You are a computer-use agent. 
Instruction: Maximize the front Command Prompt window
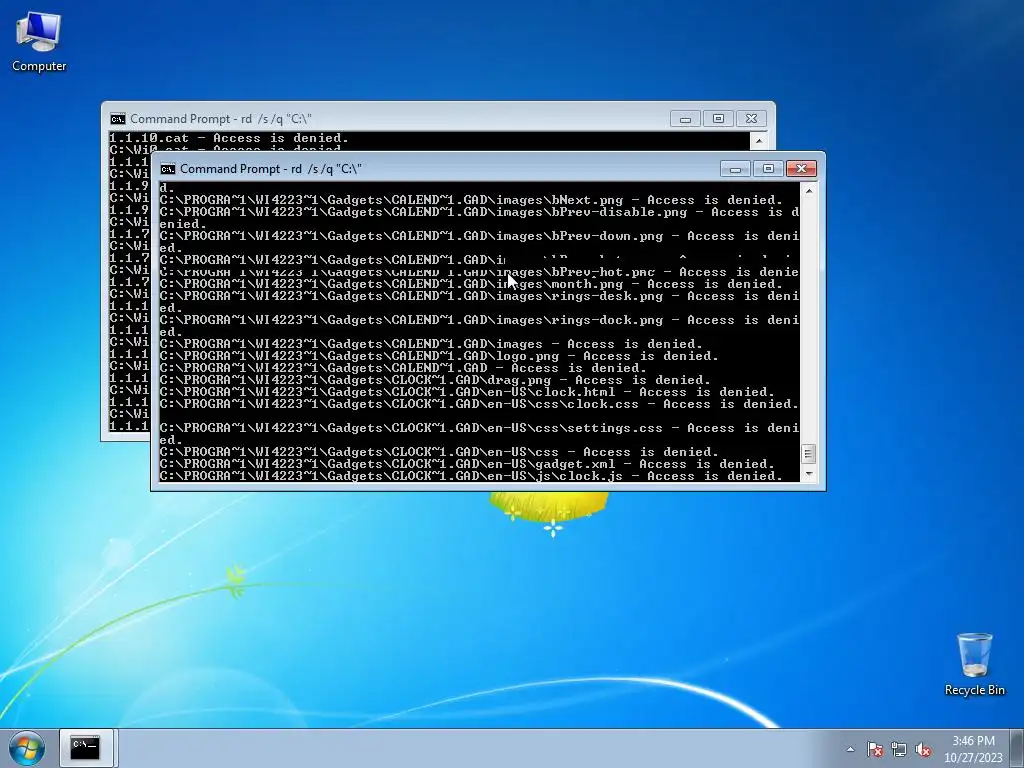[x=768, y=169]
